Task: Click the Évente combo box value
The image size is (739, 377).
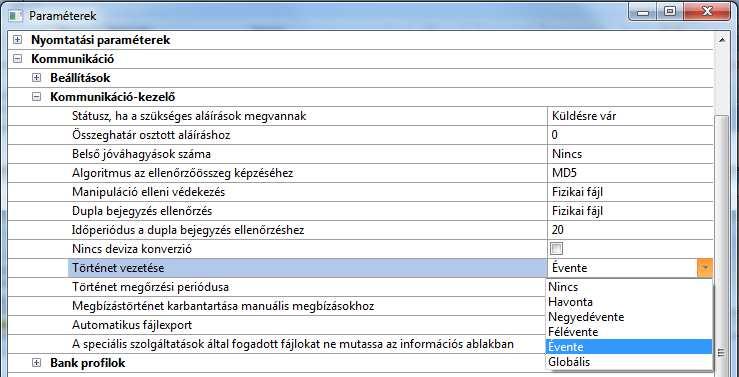Action: coord(622,268)
